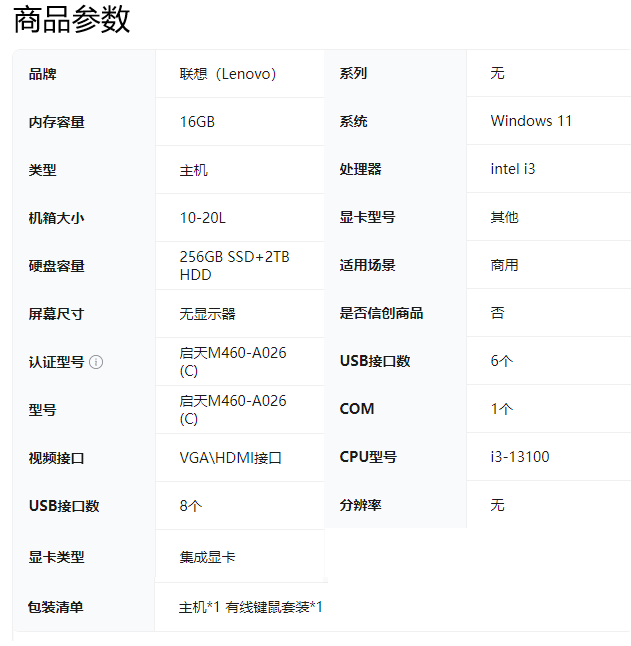Click the 包装清单 label
631x646 pixels.
point(56,607)
